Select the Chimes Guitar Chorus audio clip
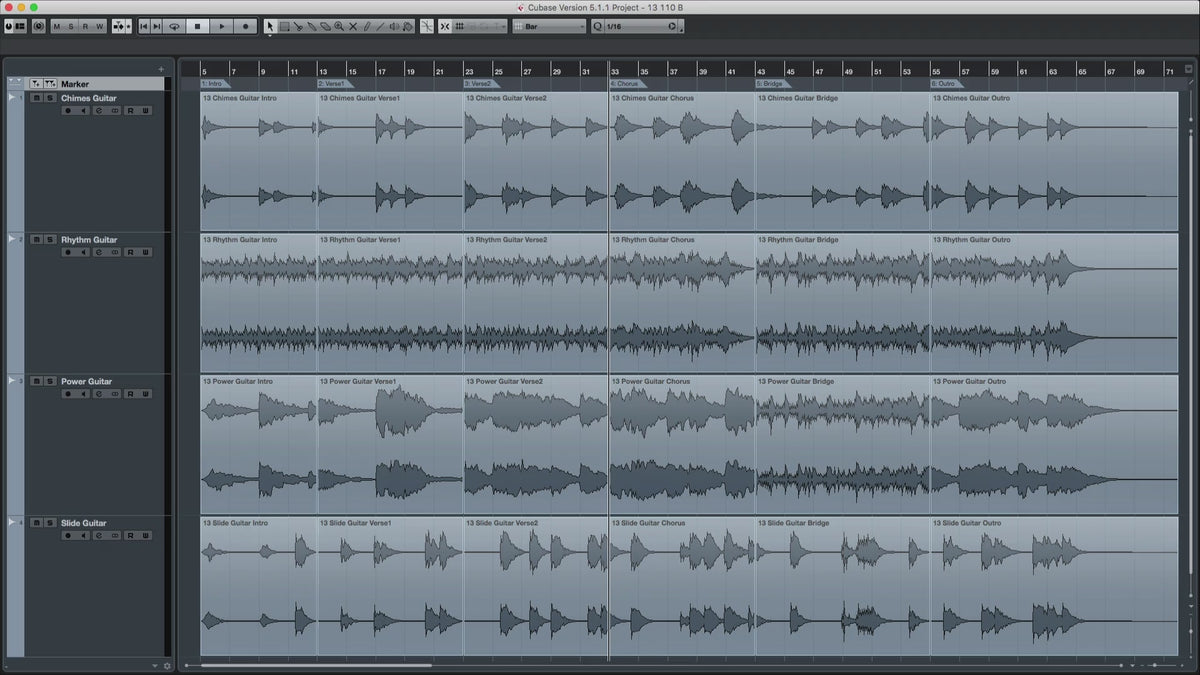The height and width of the screenshot is (675, 1200). point(682,160)
